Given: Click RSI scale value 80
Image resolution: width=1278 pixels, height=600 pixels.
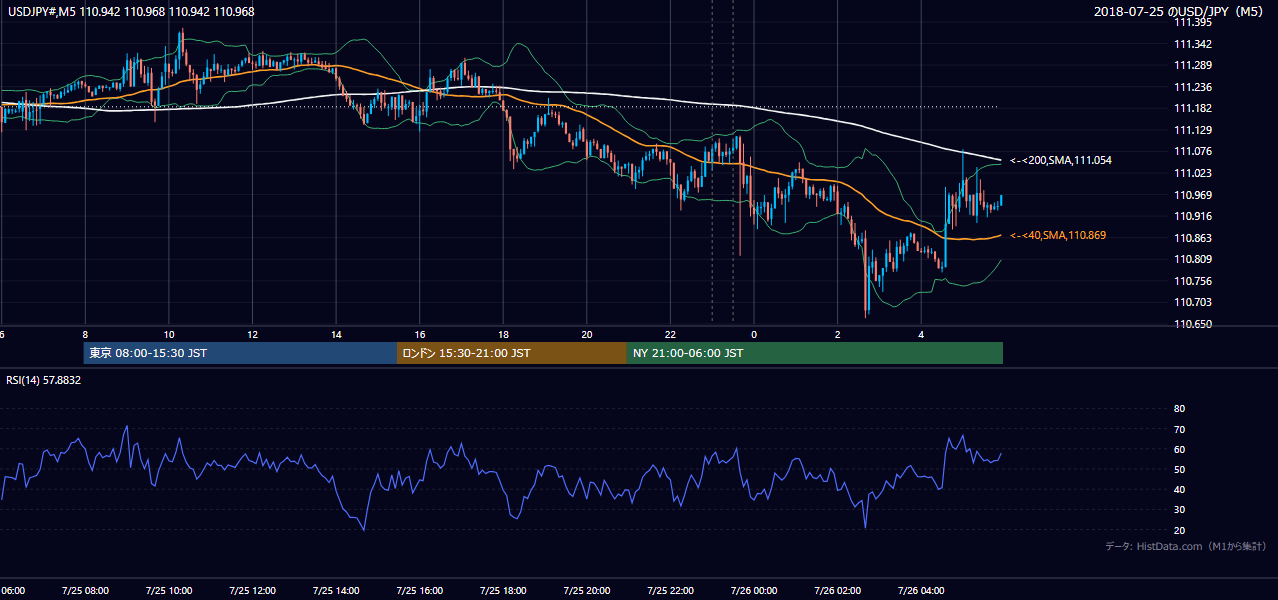Looking at the screenshot, I should tap(1179, 409).
